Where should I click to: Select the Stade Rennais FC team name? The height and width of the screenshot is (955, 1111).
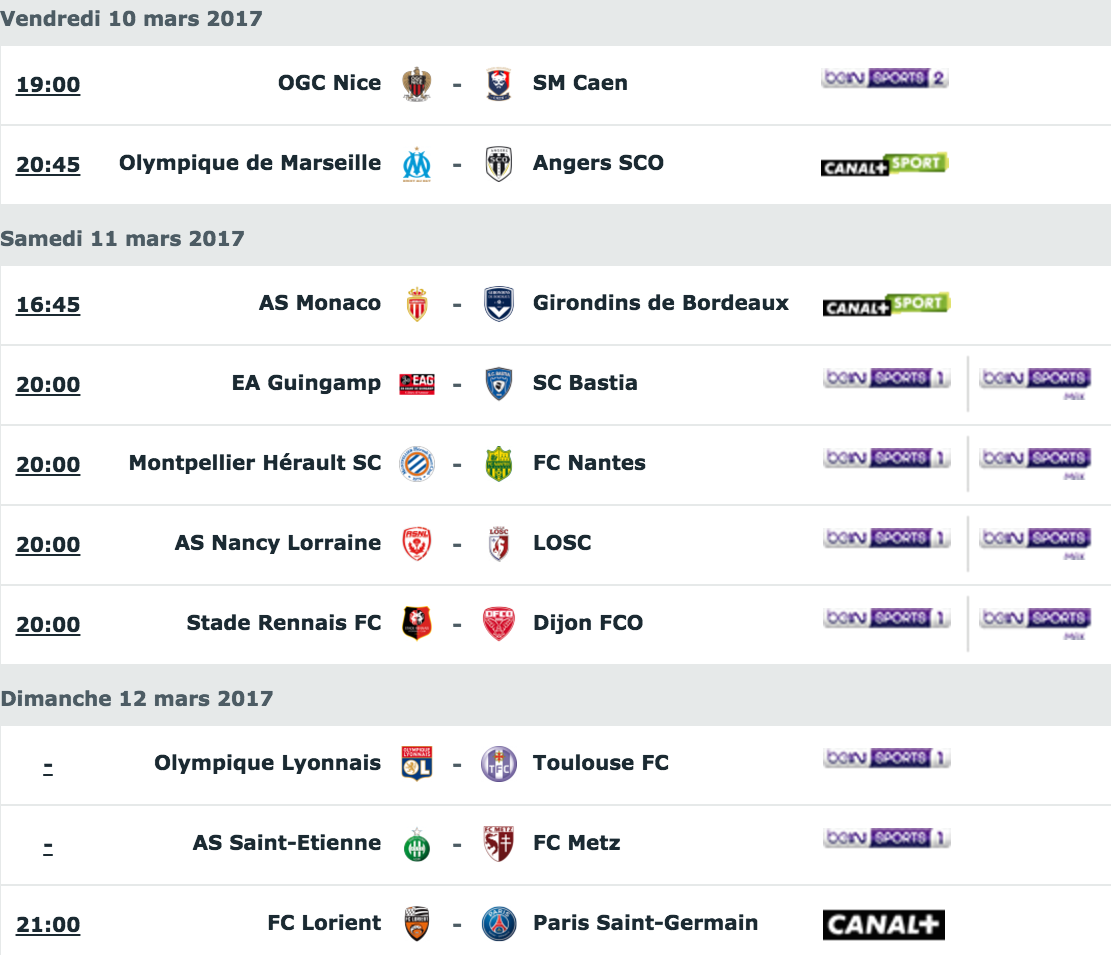tap(283, 623)
